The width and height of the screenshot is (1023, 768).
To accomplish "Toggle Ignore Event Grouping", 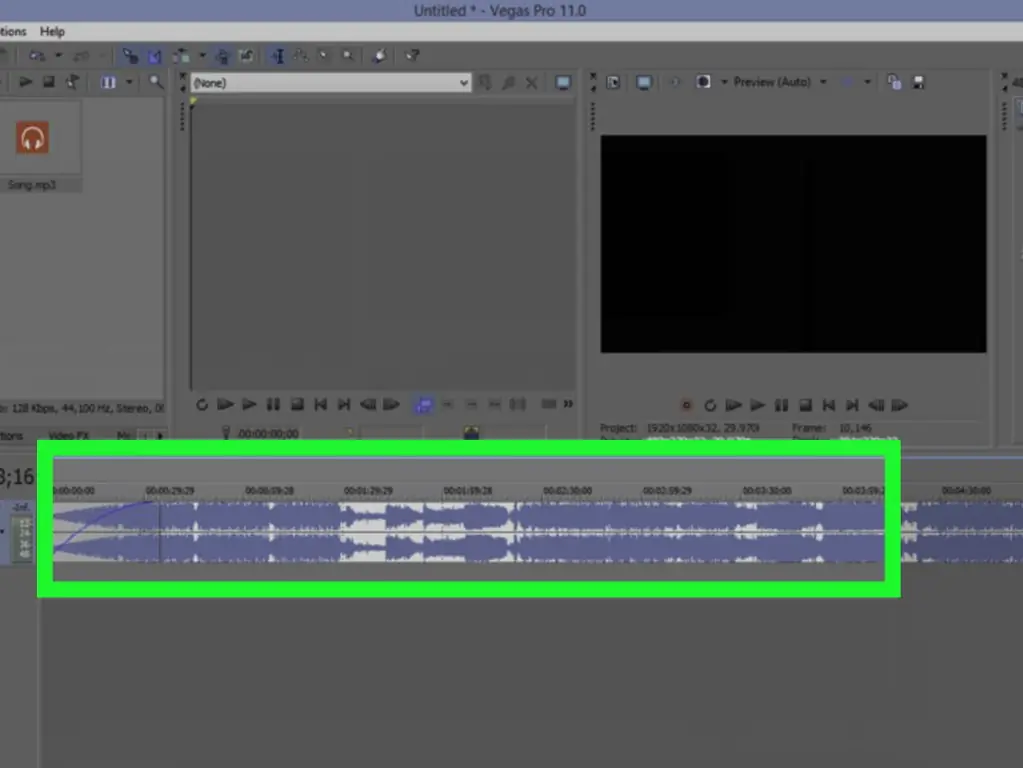I will [x=246, y=56].
